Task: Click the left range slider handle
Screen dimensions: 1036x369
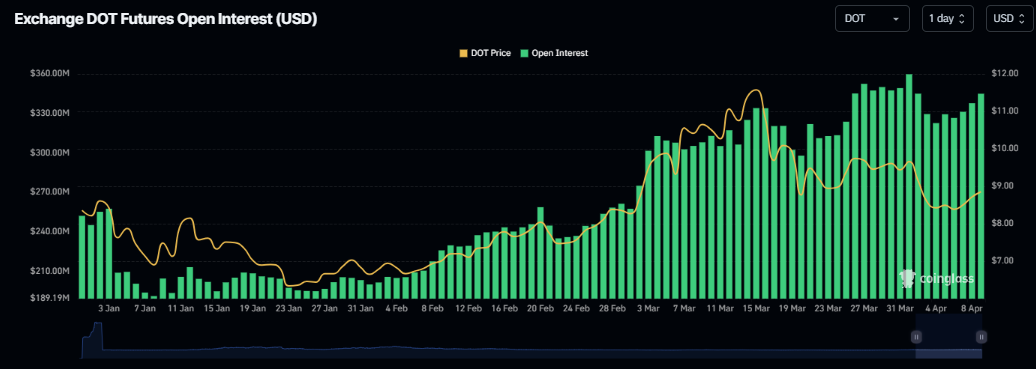Action: (916, 337)
